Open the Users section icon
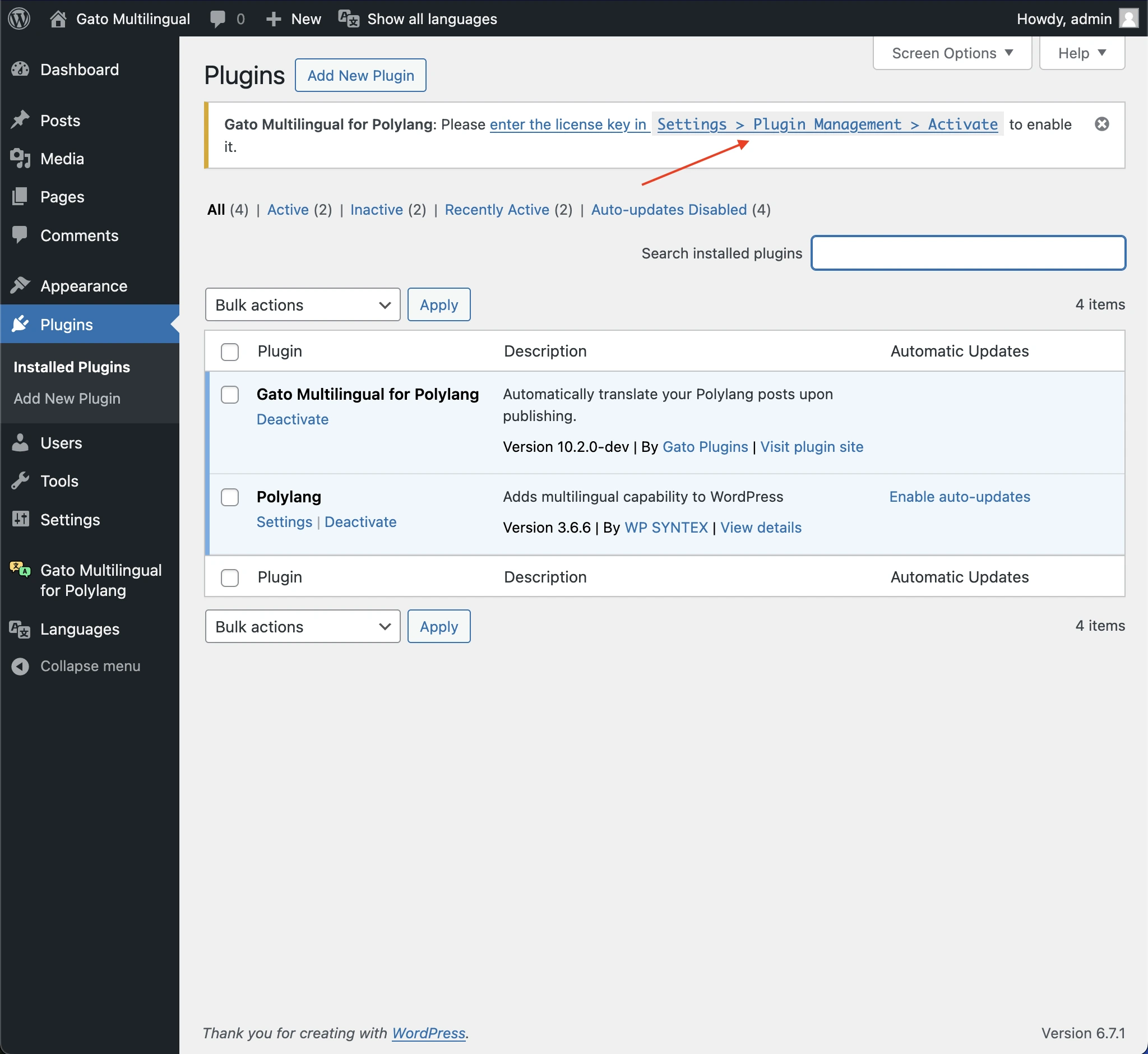The height and width of the screenshot is (1054, 1148). [x=20, y=442]
